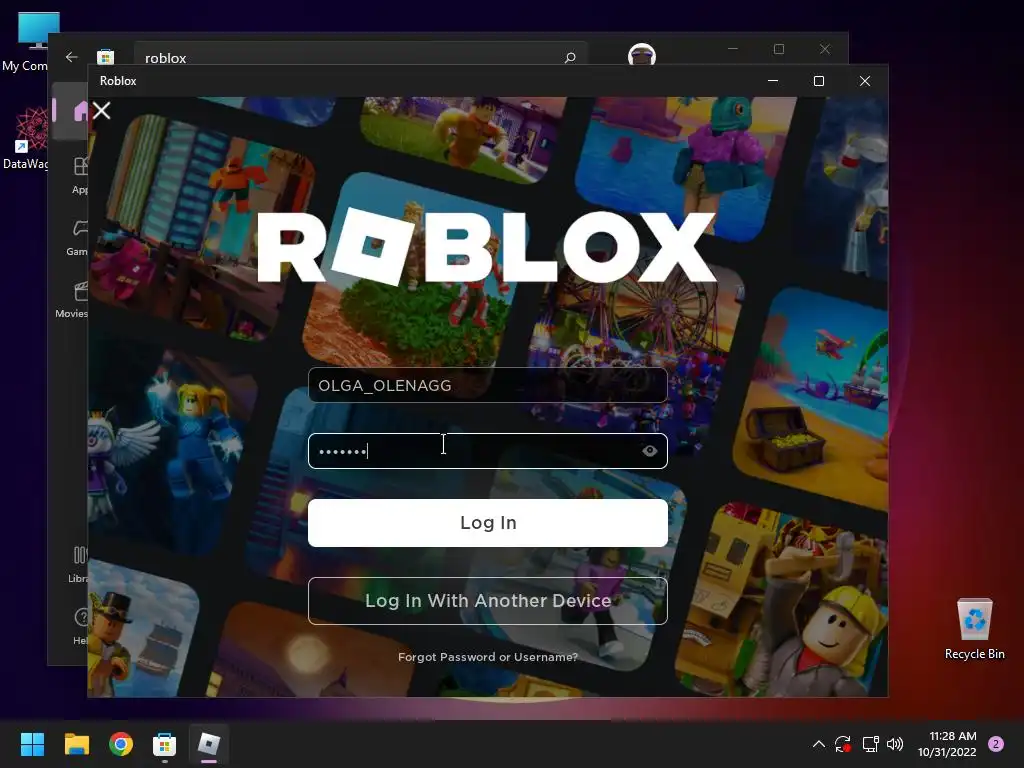Minimize the Roblox window
Image resolution: width=1024 pixels, height=768 pixels.
[x=773, y=81]
